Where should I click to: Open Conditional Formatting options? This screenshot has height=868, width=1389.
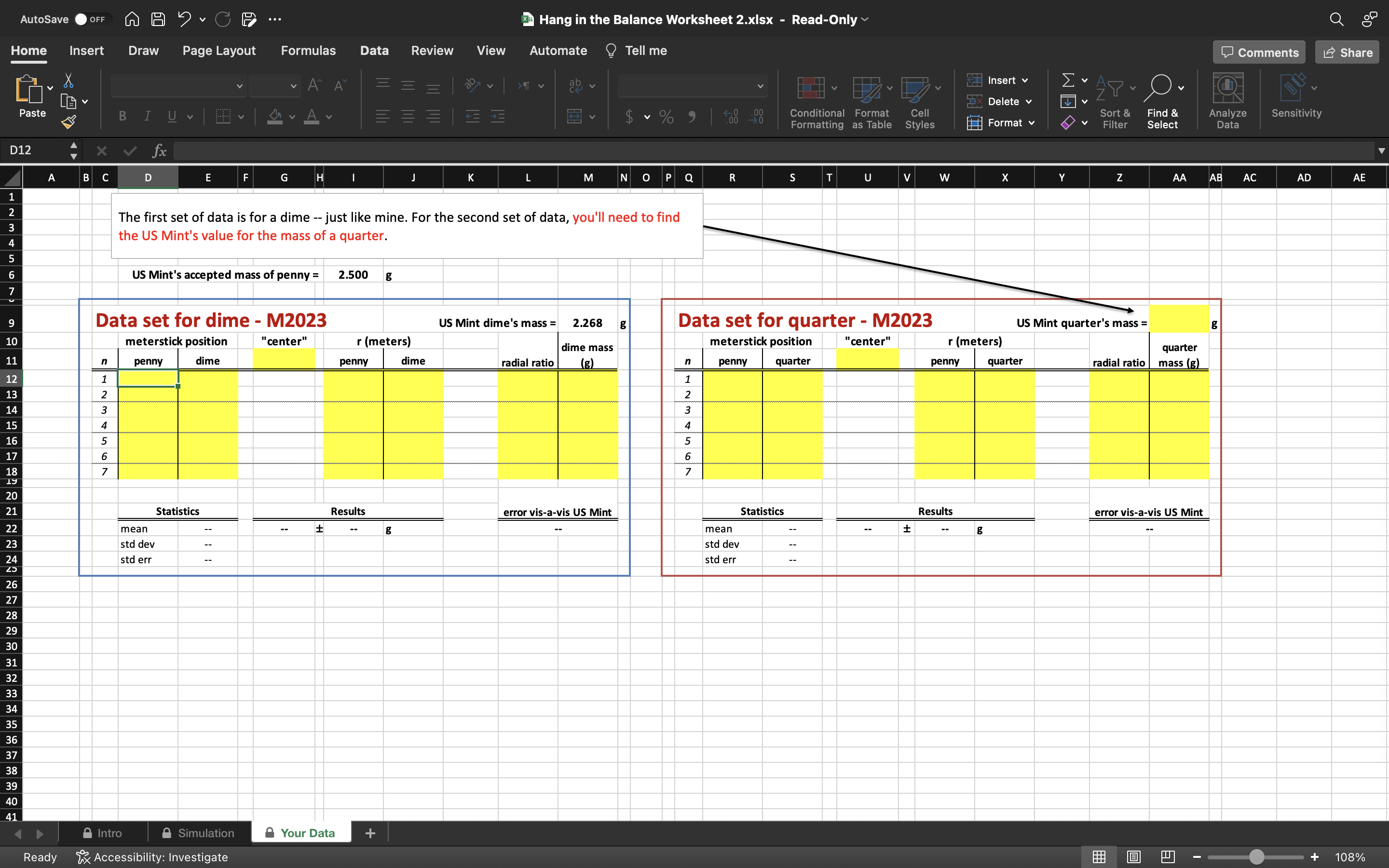coord(816,100)
